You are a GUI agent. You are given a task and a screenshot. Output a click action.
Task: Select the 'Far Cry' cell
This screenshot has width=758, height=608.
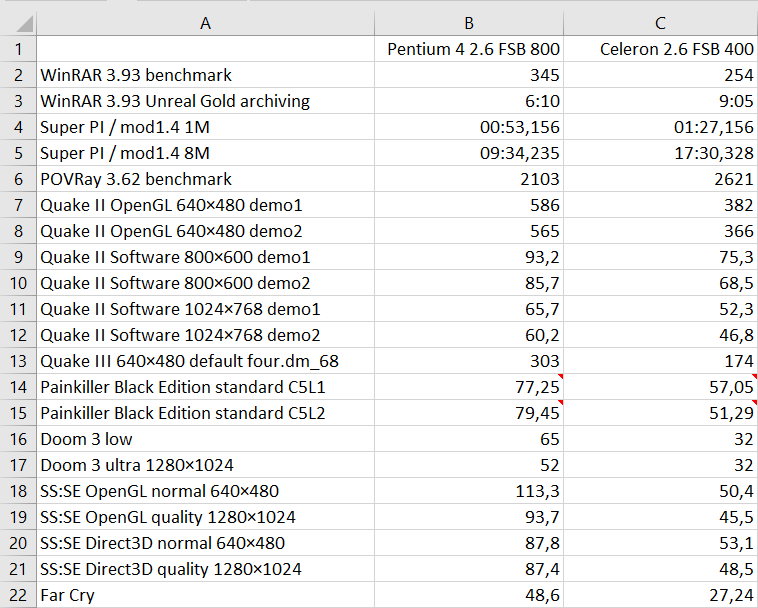pos(205,595)
